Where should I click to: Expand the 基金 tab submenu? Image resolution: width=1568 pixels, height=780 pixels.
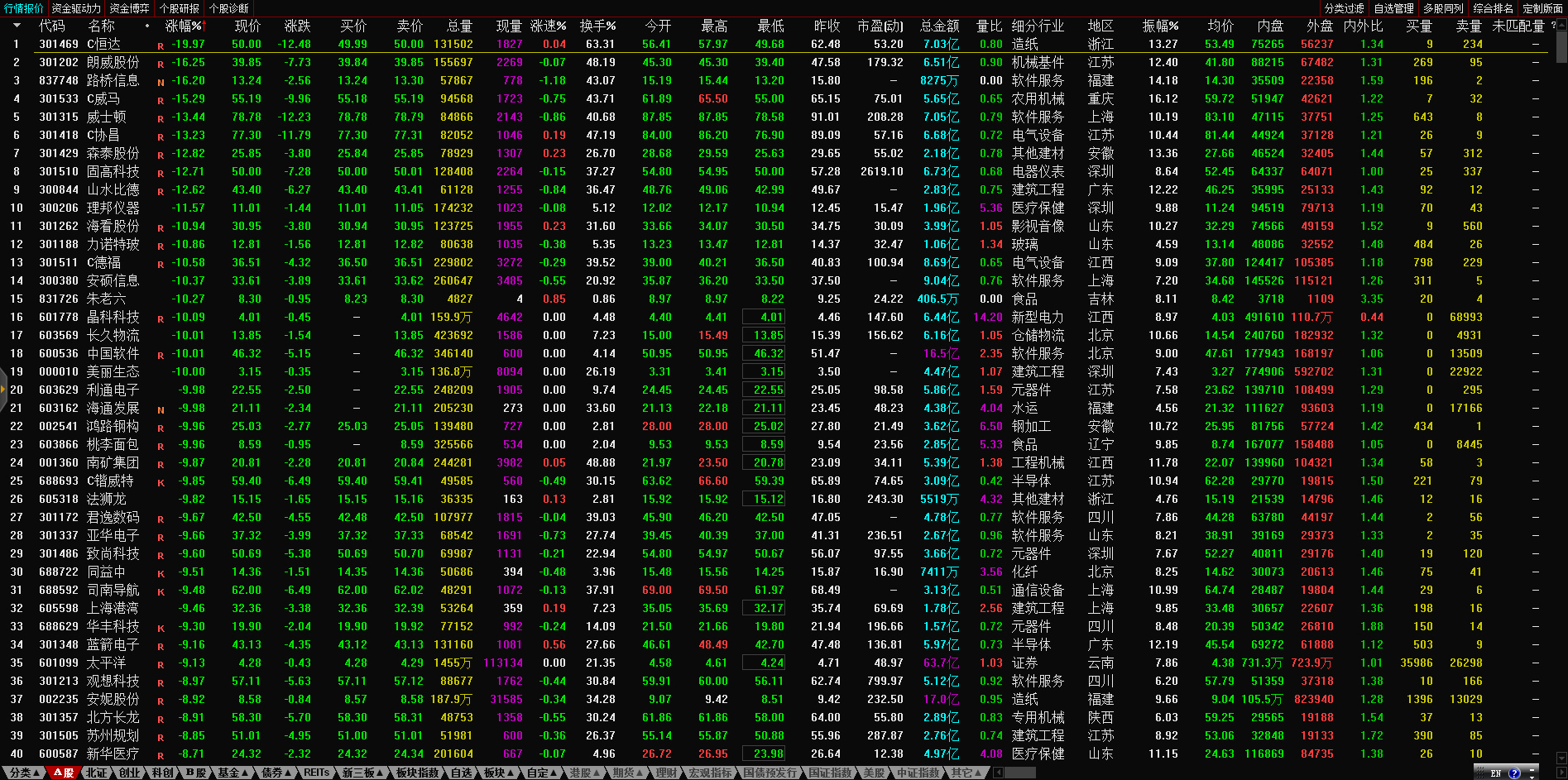point(234,773)
